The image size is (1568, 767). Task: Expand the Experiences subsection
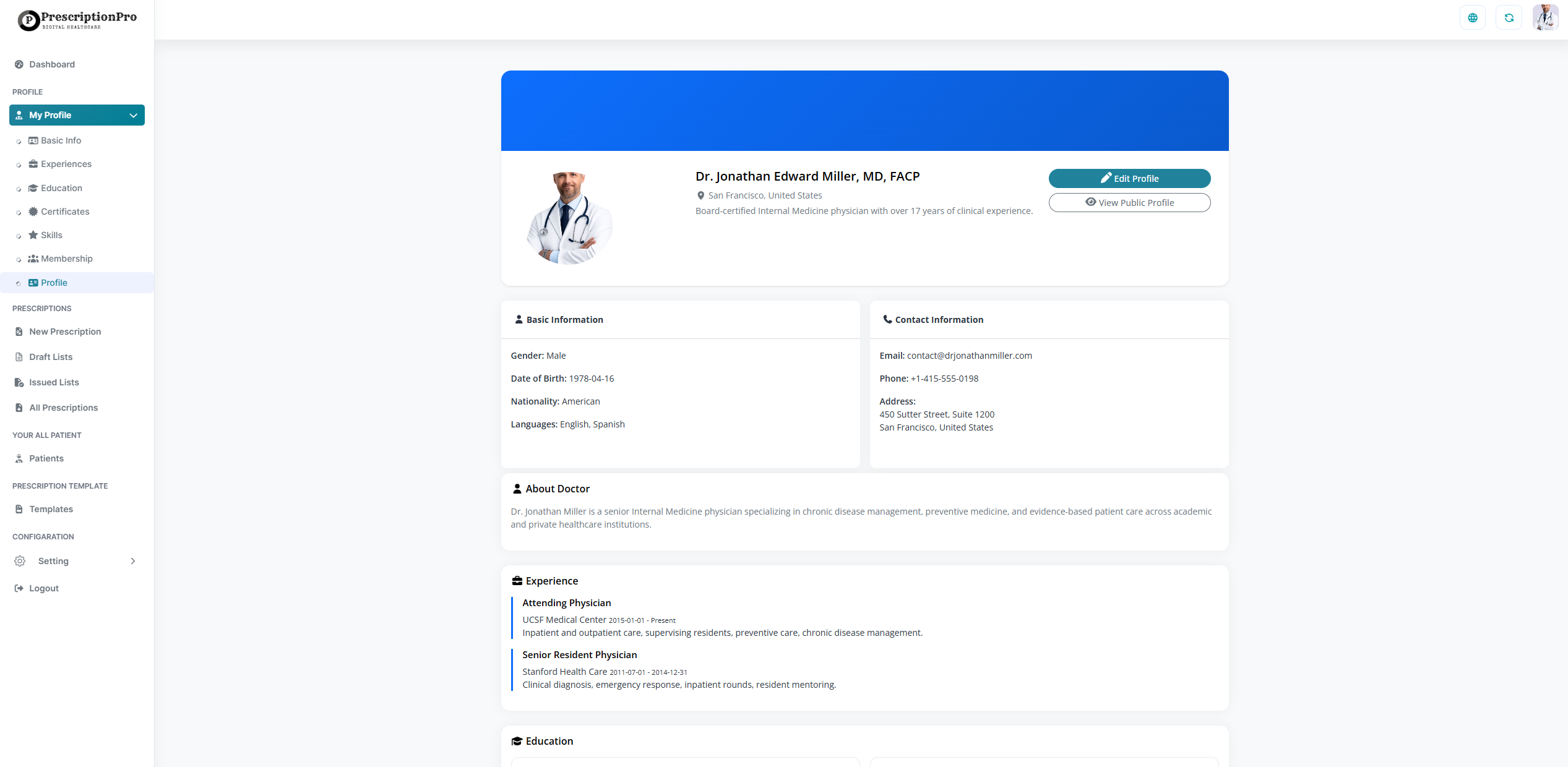pos(66,164)
